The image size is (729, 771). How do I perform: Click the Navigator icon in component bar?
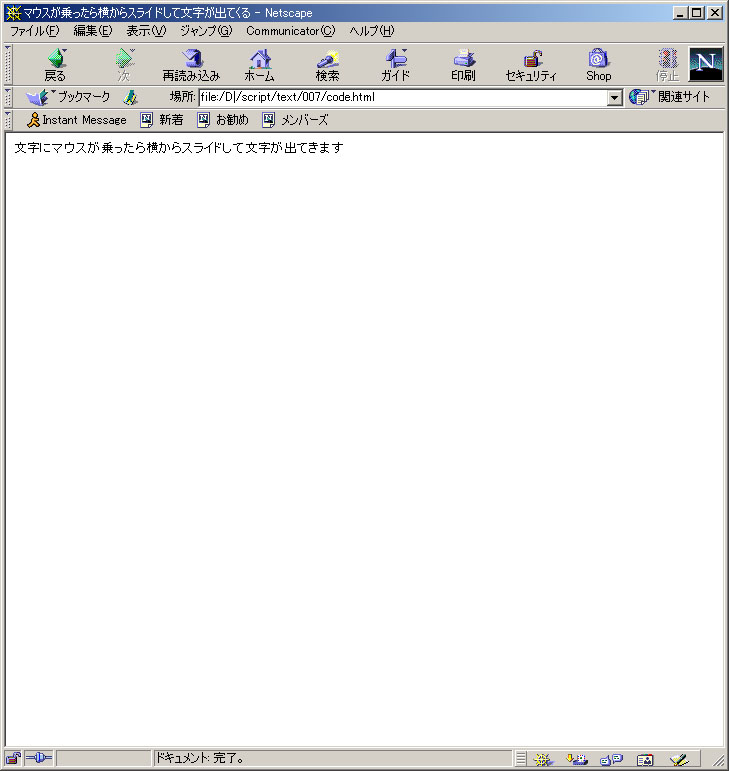[543, 759]
